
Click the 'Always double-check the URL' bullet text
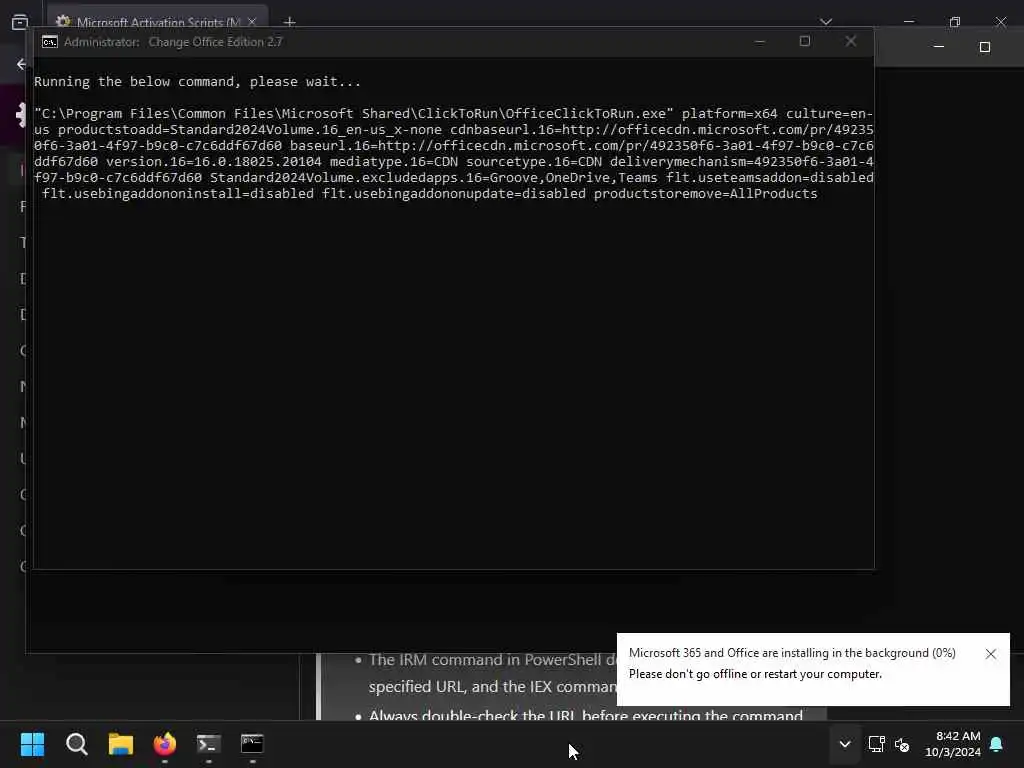(x=585, y=714)
